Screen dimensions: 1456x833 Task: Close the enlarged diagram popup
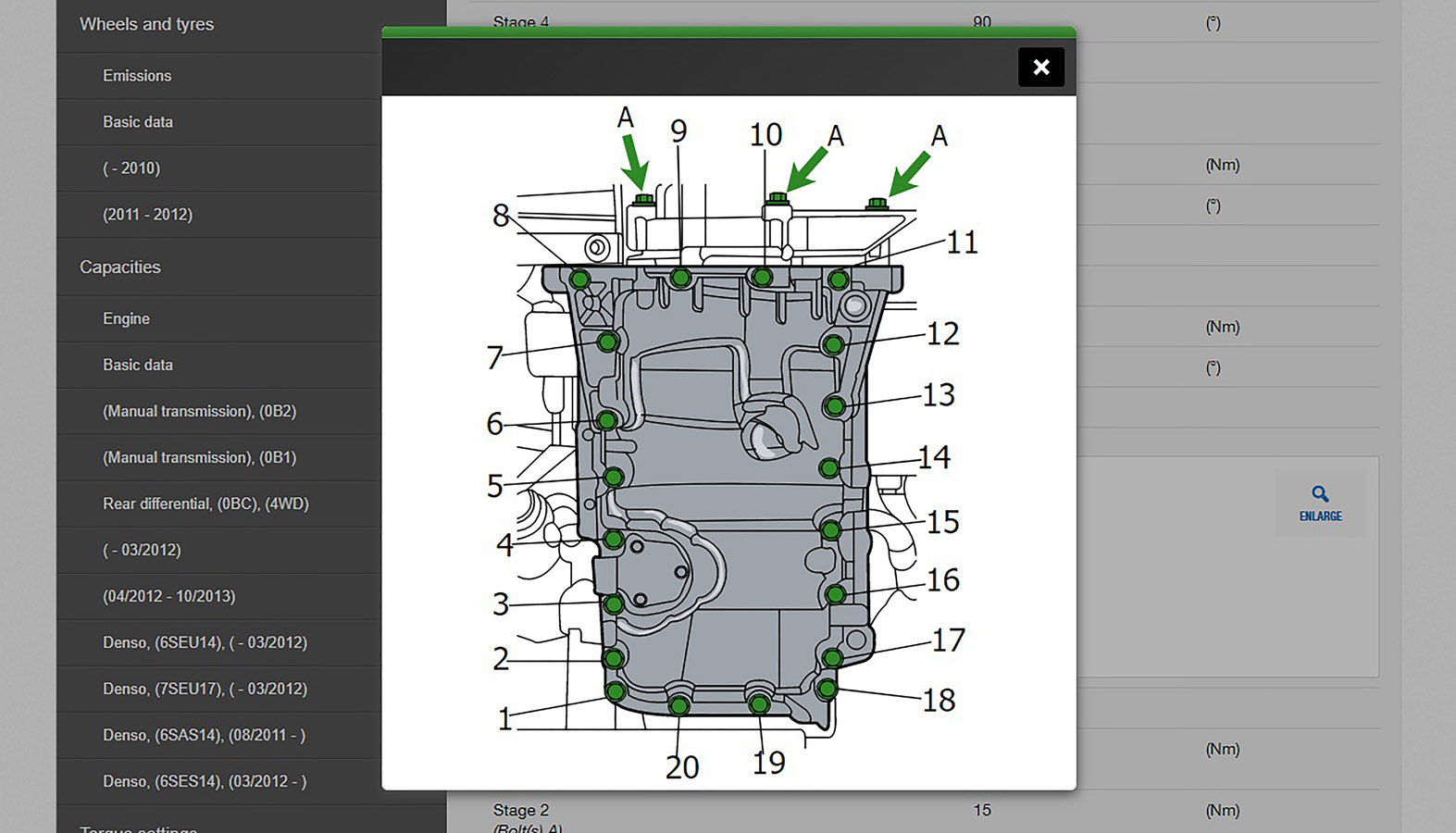pos(1040,67)
